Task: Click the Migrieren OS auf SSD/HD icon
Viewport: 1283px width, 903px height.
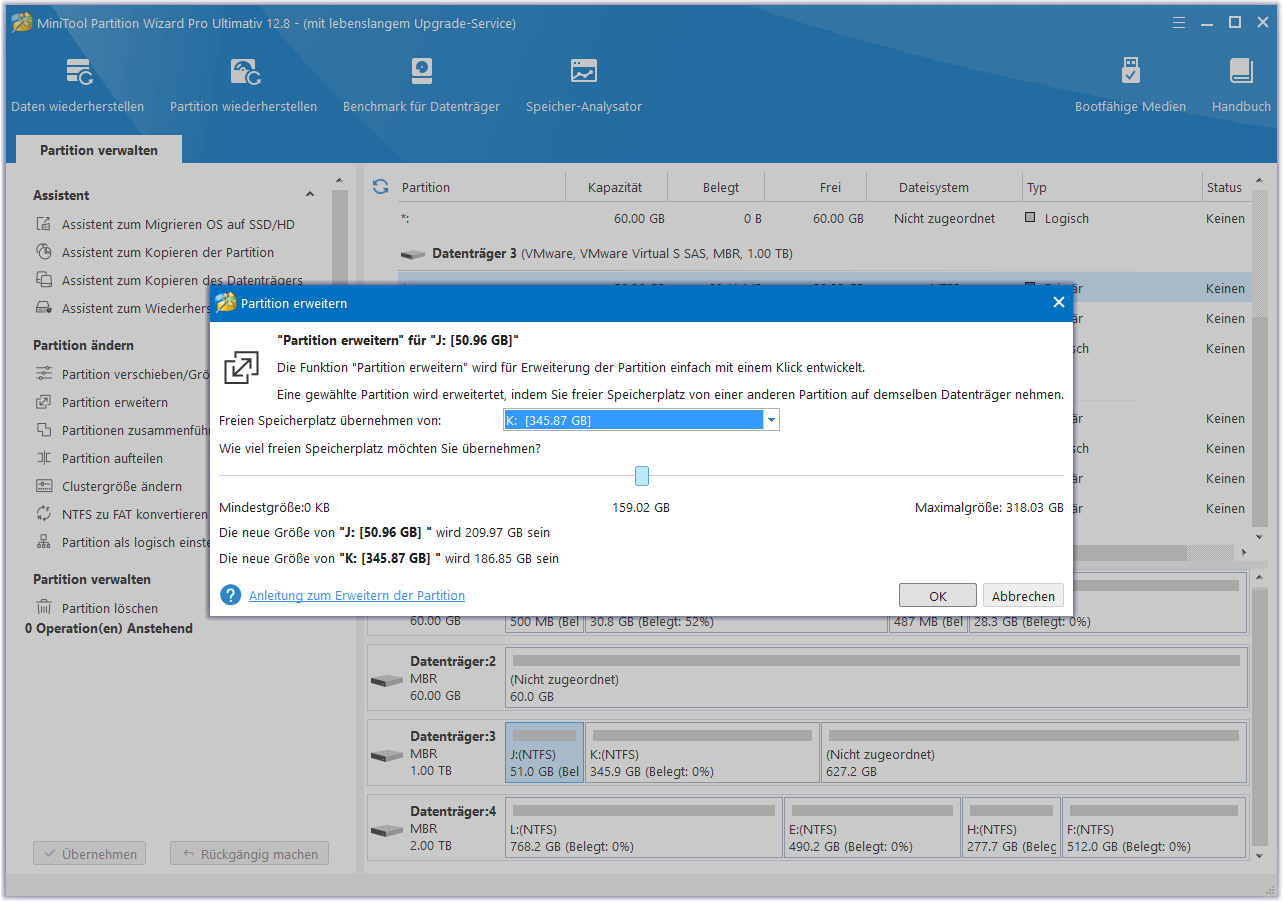Action: tap(44, 224)
